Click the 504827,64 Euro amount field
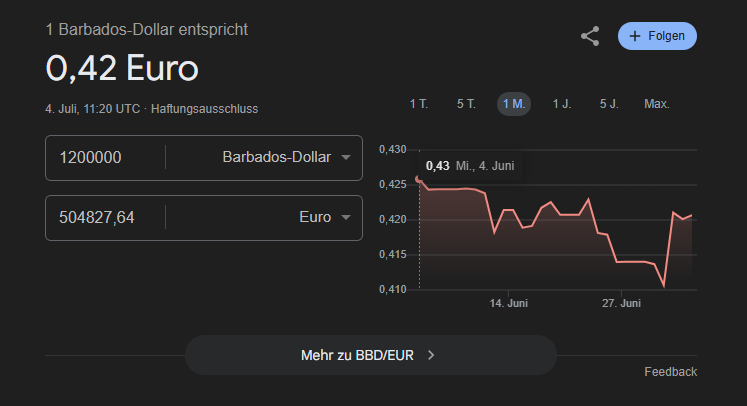The height and width of the screenshot is (406, 747). click(x=105, y=217)
